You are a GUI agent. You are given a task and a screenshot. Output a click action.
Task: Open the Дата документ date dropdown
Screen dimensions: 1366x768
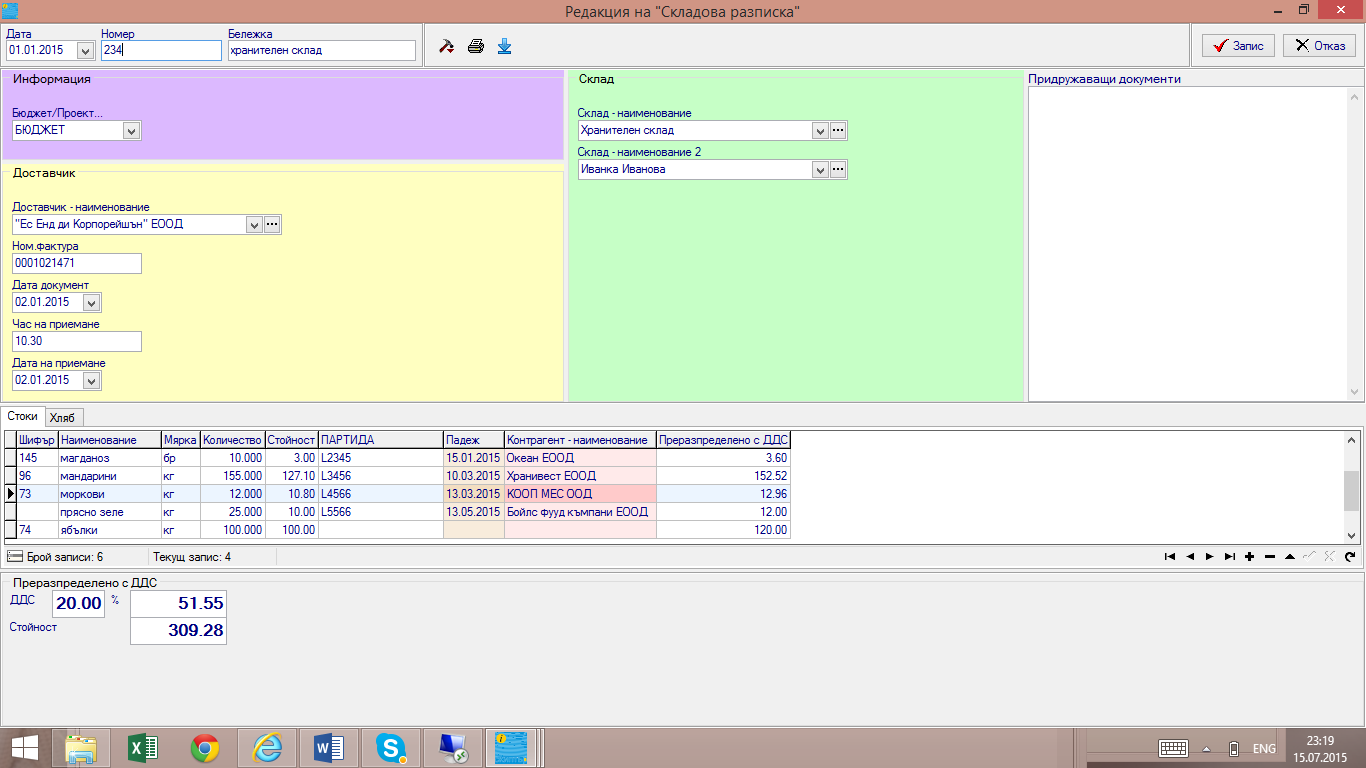pyautogui.click(x=92, y=302)
